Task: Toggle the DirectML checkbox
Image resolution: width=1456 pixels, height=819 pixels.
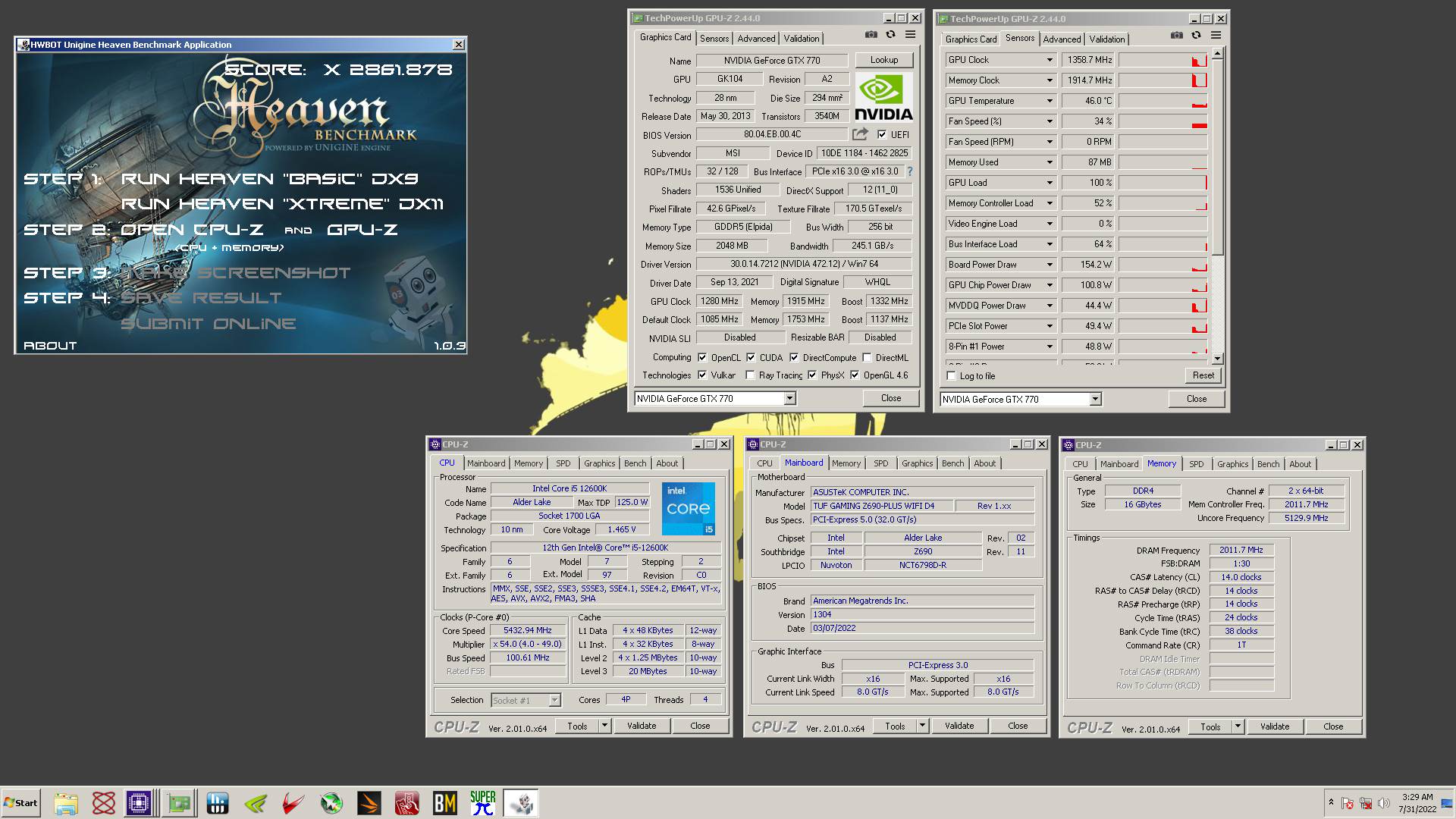Action: point(867,358)
